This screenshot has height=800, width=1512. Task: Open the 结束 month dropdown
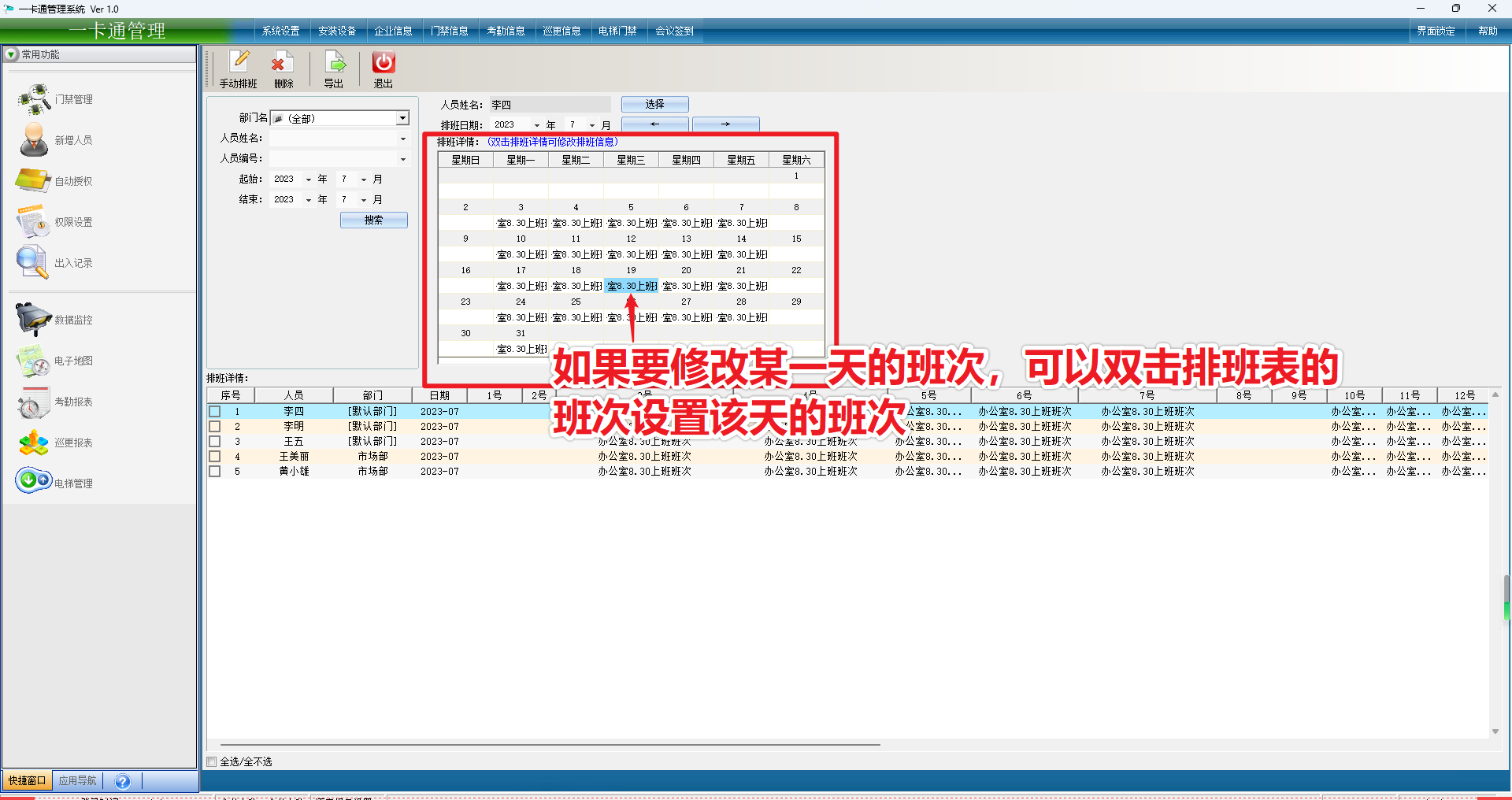coord(364,200)
